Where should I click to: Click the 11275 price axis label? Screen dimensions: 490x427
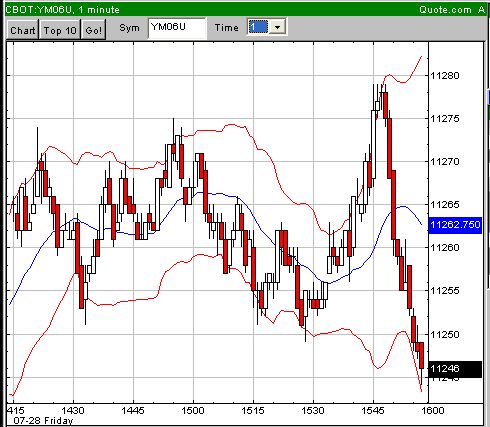point(445,119)
